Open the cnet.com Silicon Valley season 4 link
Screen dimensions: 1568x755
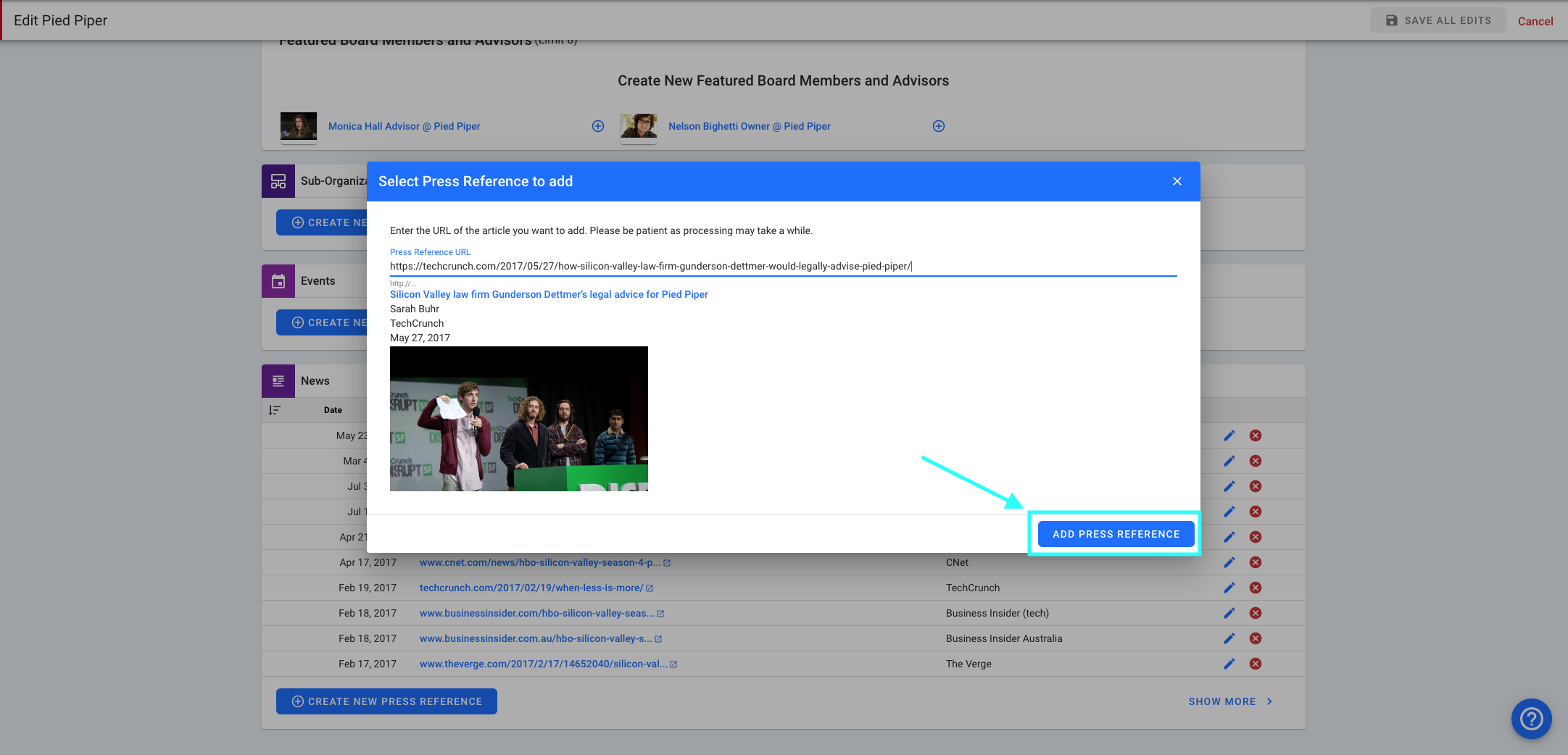click(544, 562)
